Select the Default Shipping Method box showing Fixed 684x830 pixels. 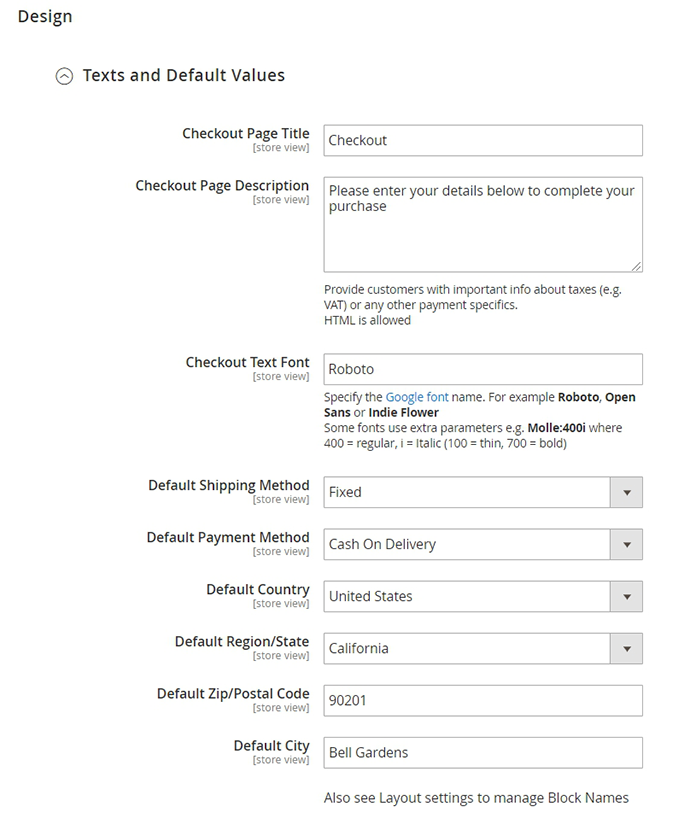coord(467,492)
